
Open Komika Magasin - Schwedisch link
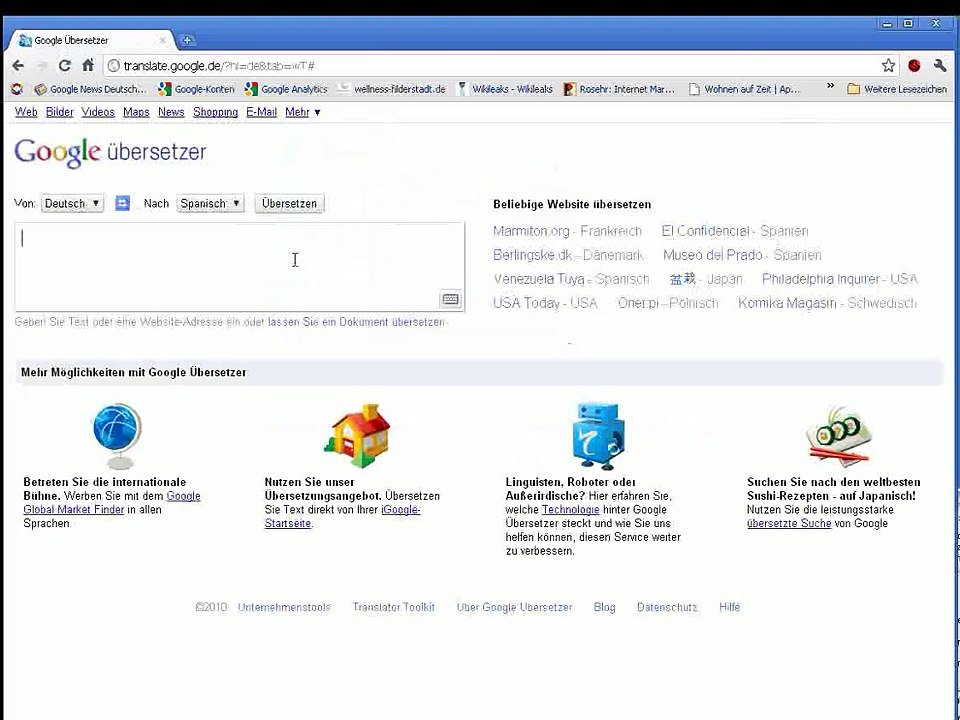tap(827, 303)
